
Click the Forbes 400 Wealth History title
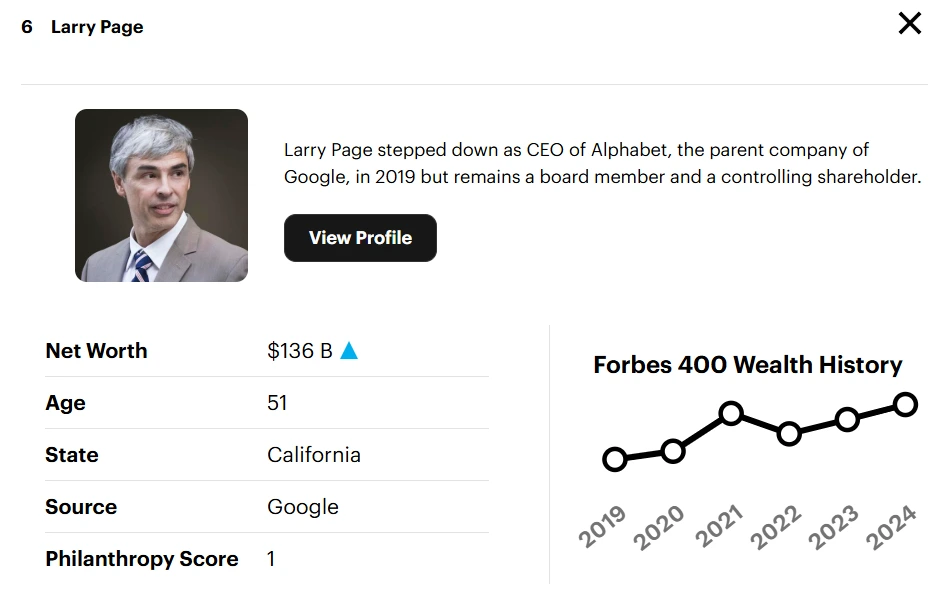[747, 365]
